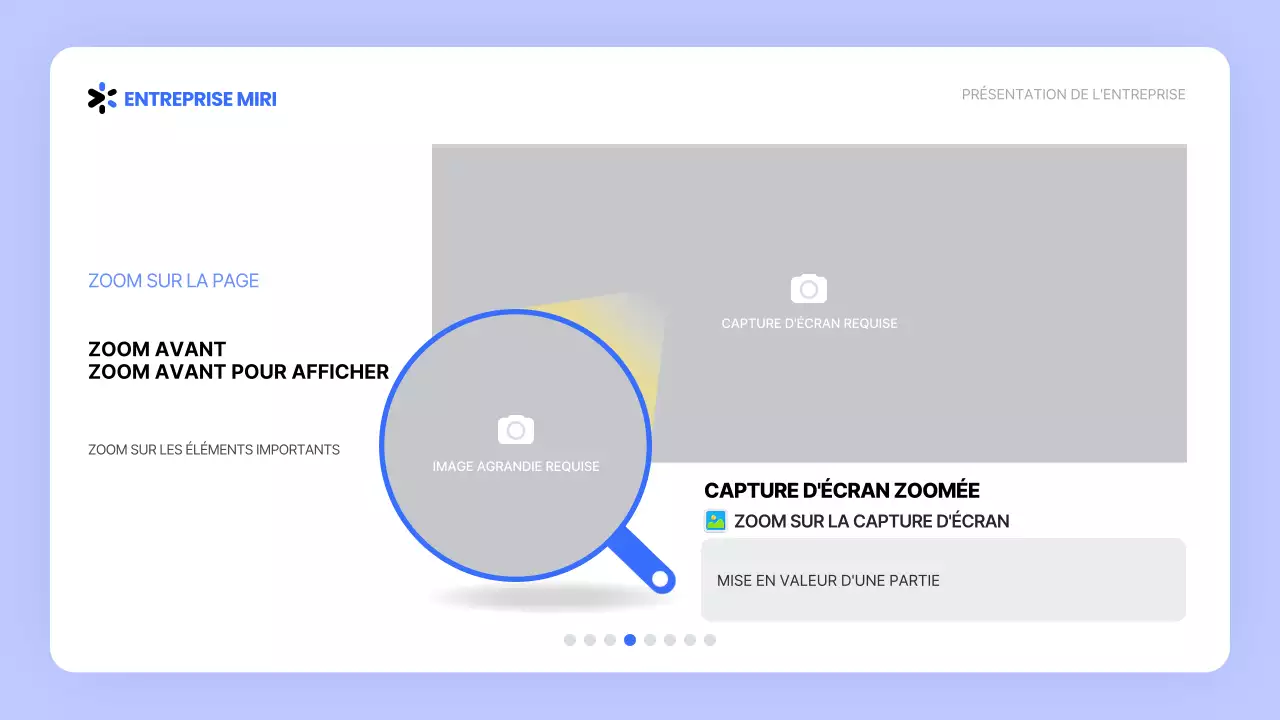This screenshot has width=1280, height=720.
Task: Click the camera icon inside the magnifying glass
Action: (x=516, y=430)
